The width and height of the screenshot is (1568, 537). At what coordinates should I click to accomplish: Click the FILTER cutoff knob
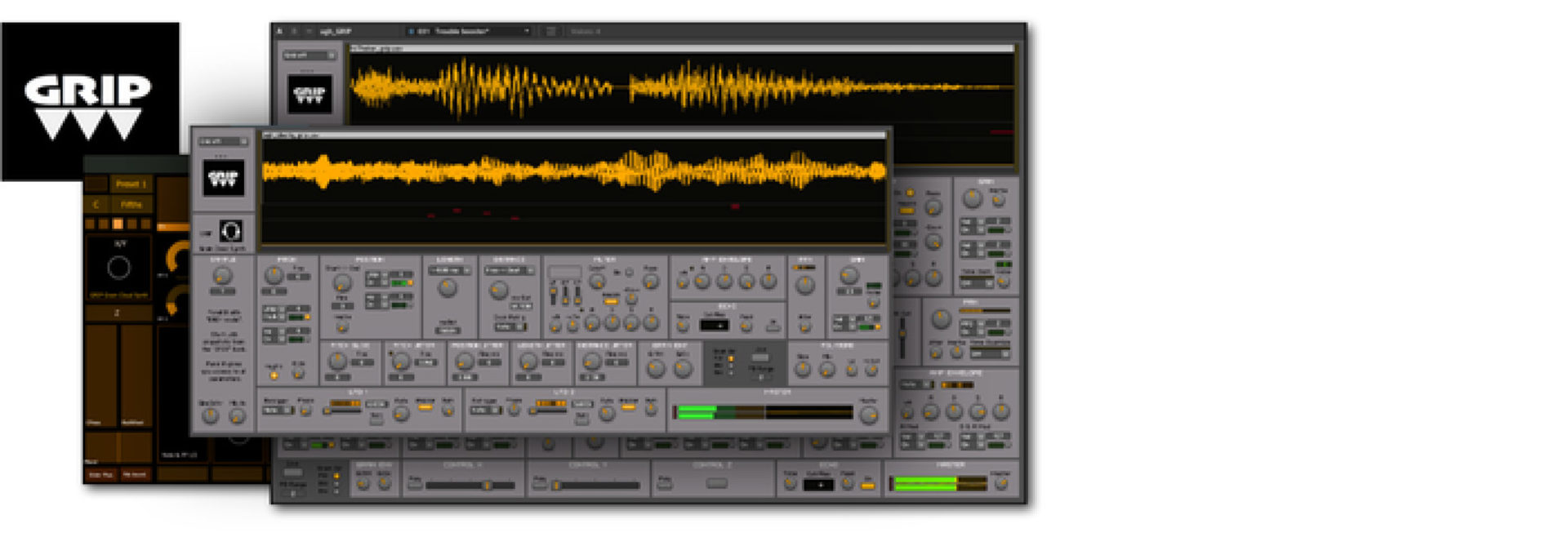(597, 281)
